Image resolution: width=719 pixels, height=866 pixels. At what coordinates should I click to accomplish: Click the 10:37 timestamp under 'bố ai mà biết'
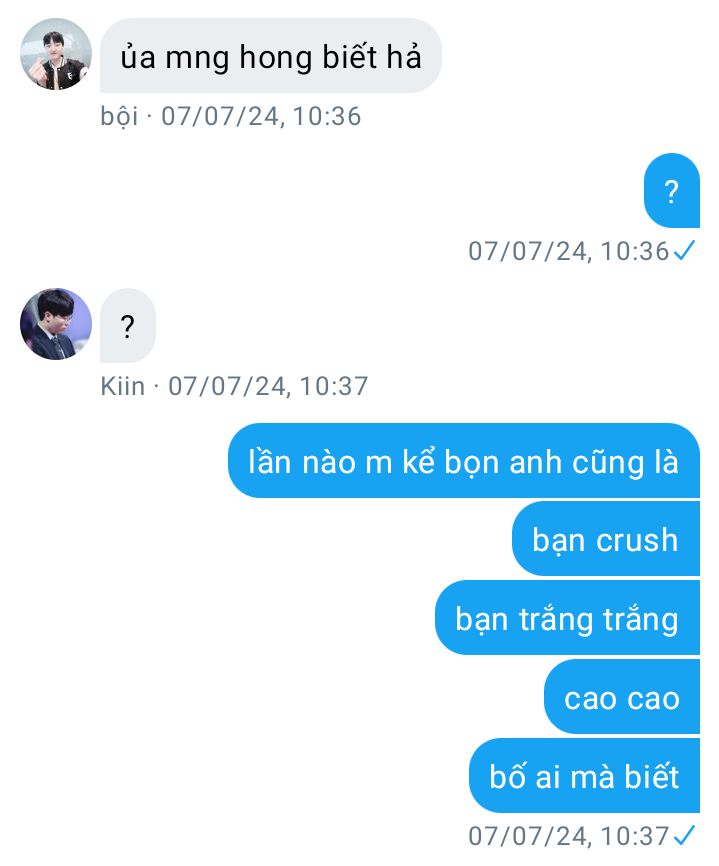(x=569, y=836)
